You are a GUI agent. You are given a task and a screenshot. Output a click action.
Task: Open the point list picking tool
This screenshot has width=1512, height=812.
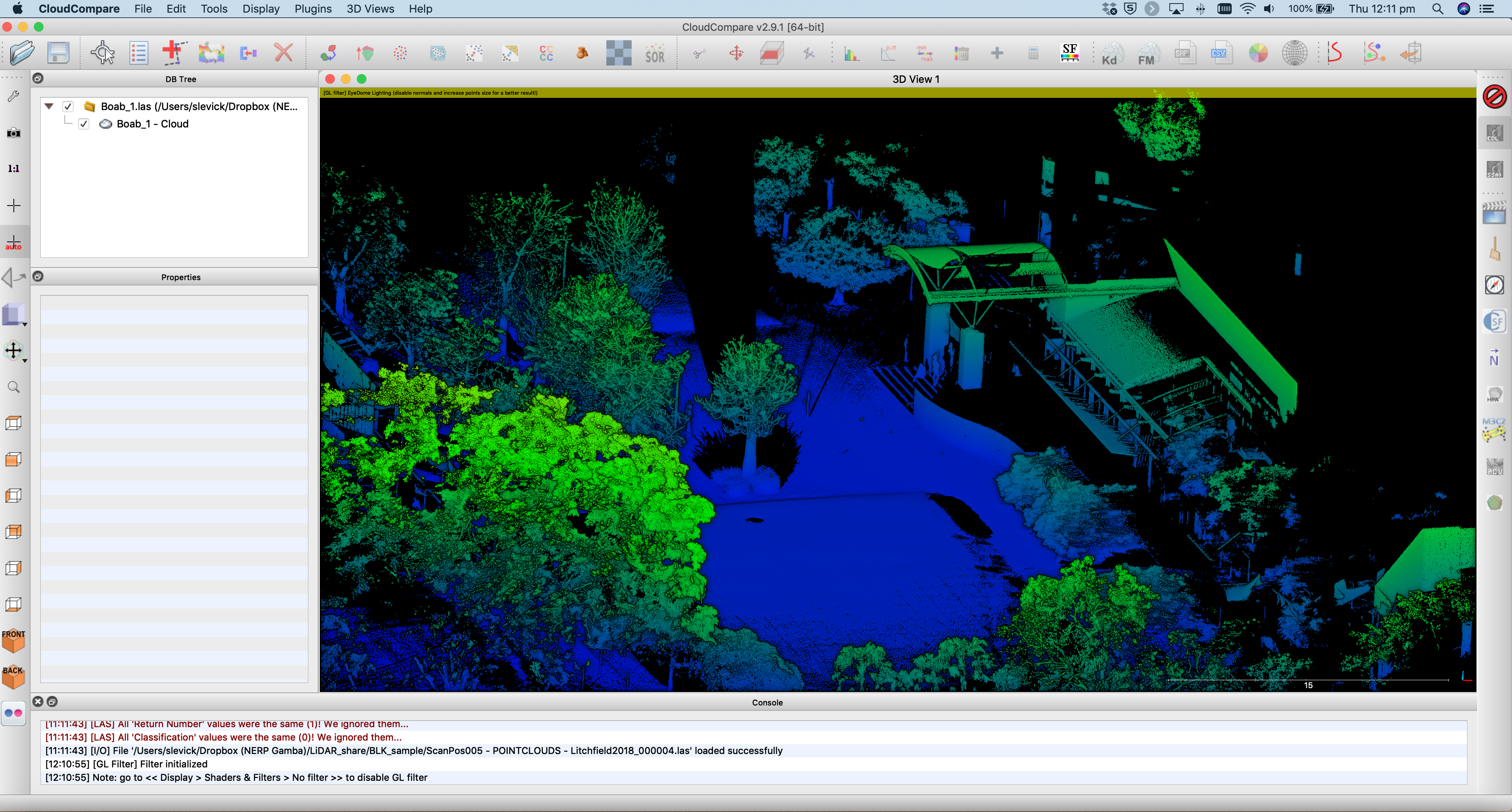(139, 53)
